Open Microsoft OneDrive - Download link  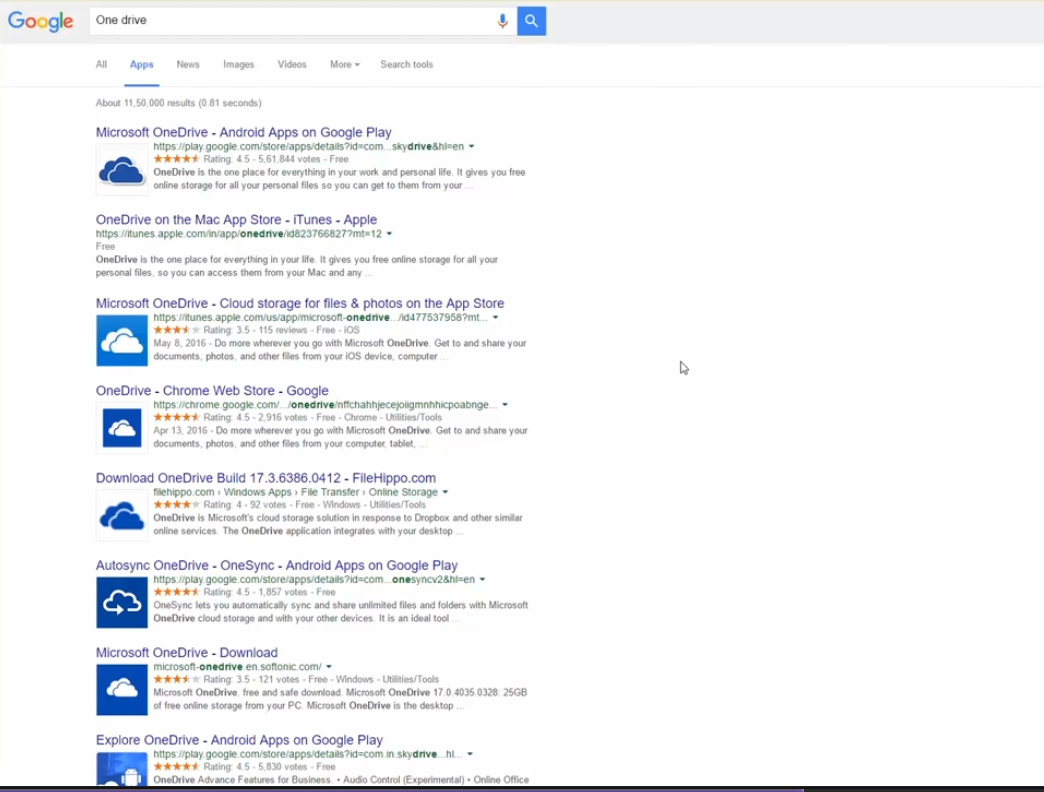pos(187,652)
